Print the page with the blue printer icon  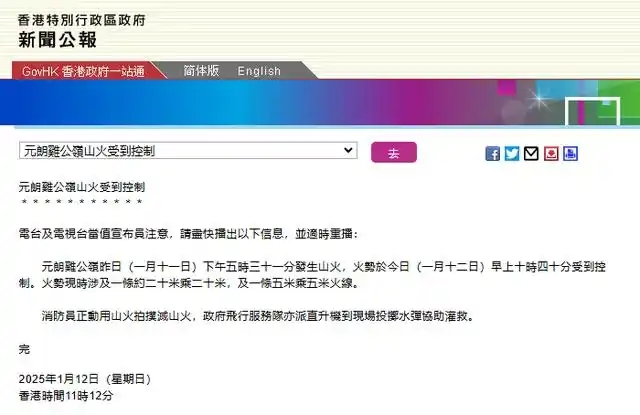click(x=571, y=154)
